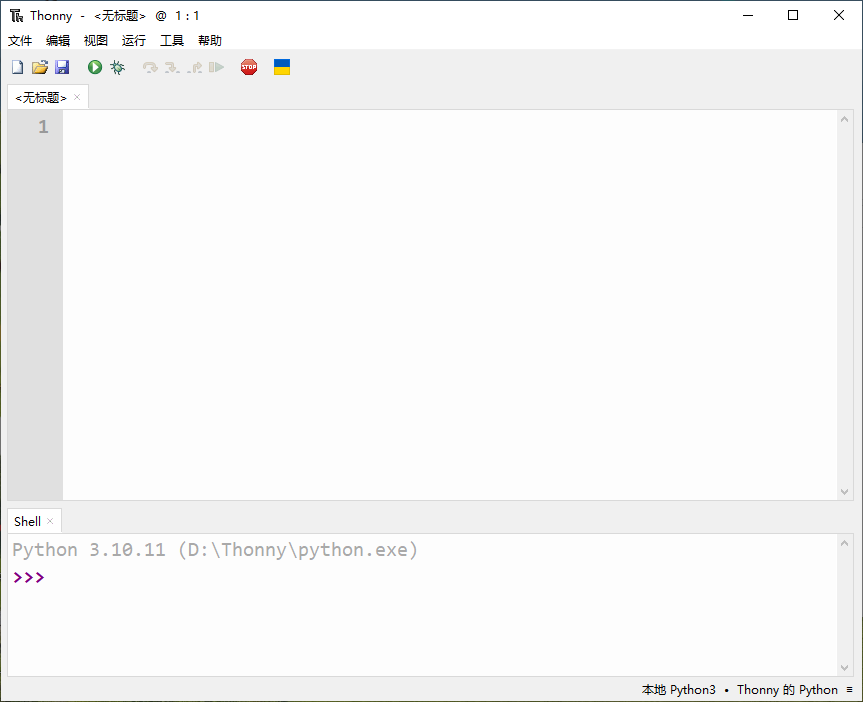
Task: Open the 运行 menu
Action: pos(134,40)
